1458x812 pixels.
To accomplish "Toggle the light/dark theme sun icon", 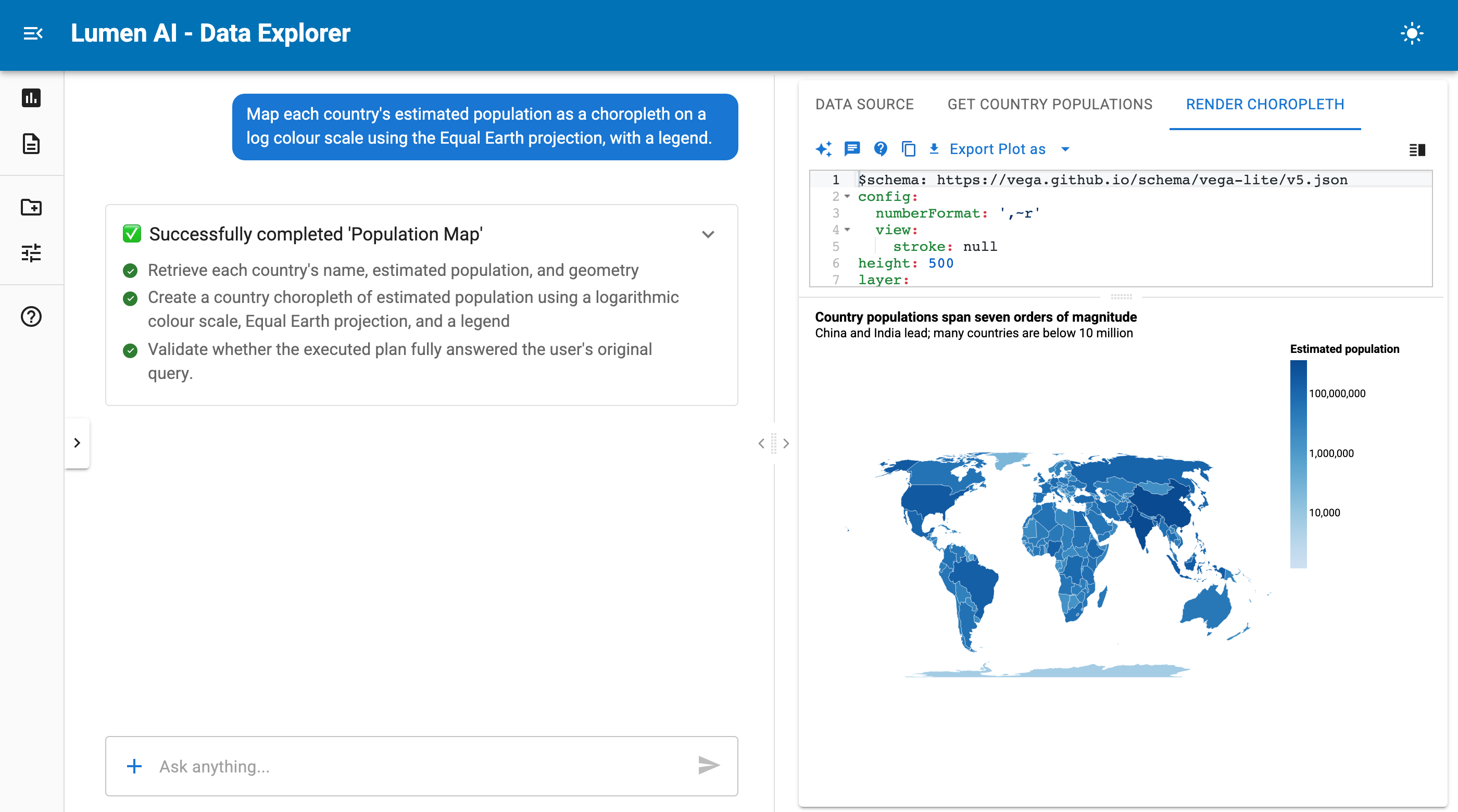I will tap(1412, 33).
